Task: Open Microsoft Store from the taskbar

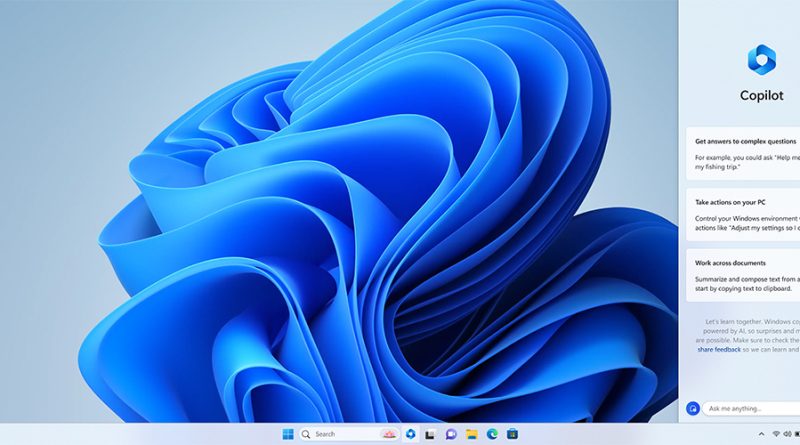Action: pyautogui.click(x=512, y=434)
